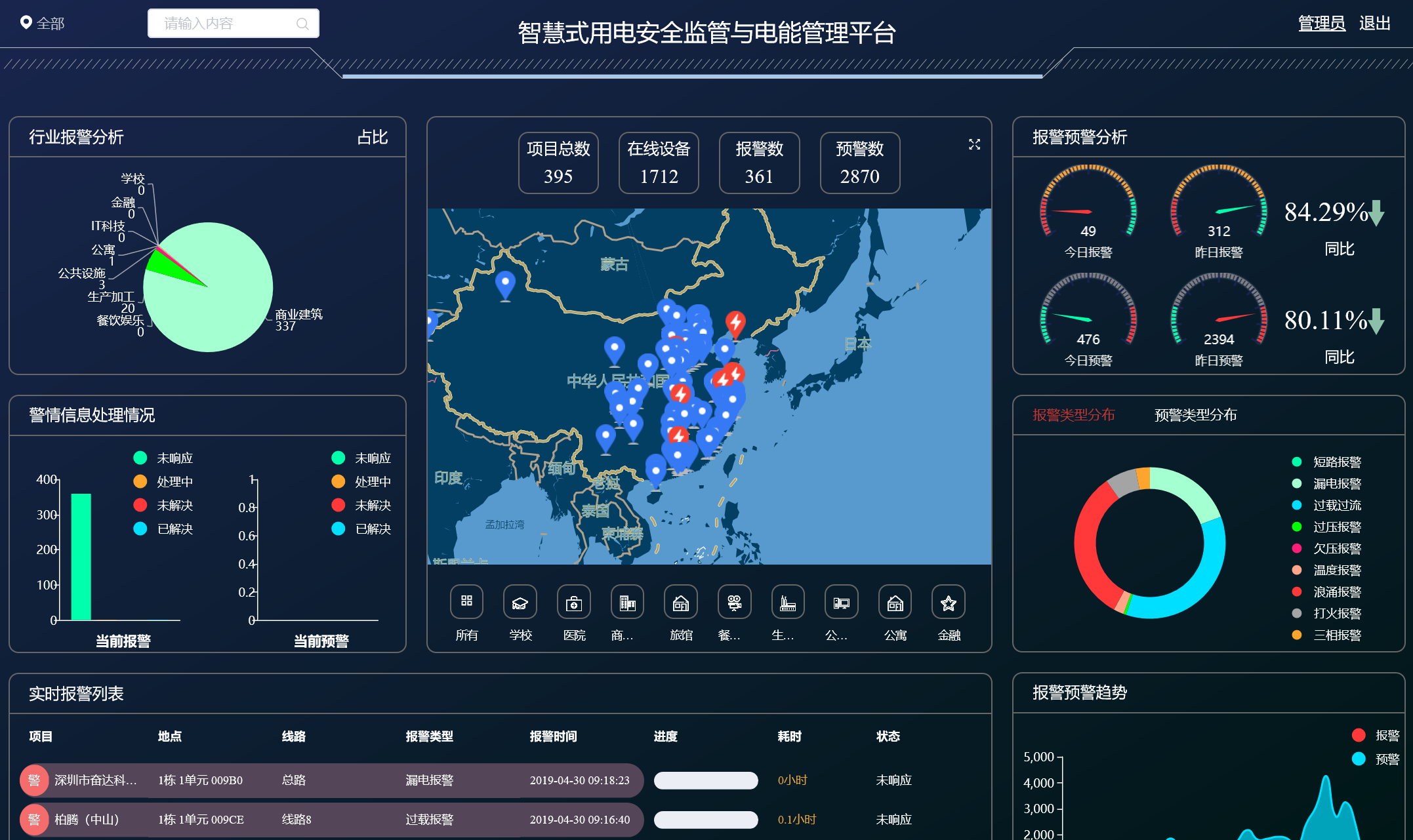This screenshot has height=840, width=1413.
Task: Switch to 预警类型分布 tab
Action: click(1195, 415)
